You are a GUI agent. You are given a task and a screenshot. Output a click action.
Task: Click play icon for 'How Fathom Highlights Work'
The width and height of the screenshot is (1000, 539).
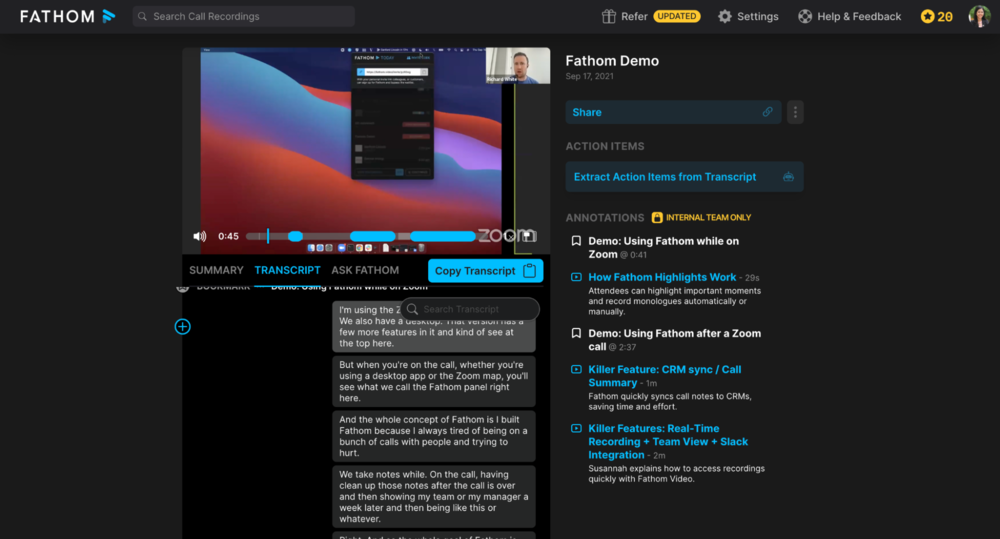(x=576, y=277)
